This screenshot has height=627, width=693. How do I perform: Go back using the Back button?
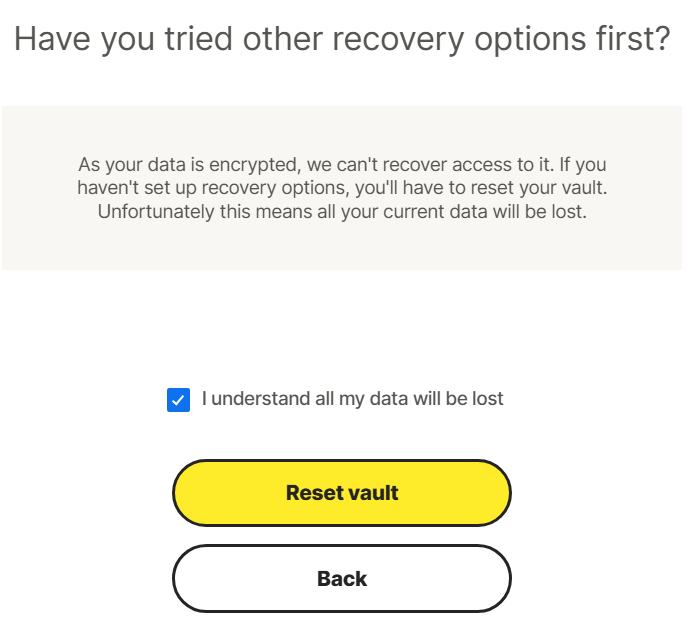[342, 579]
